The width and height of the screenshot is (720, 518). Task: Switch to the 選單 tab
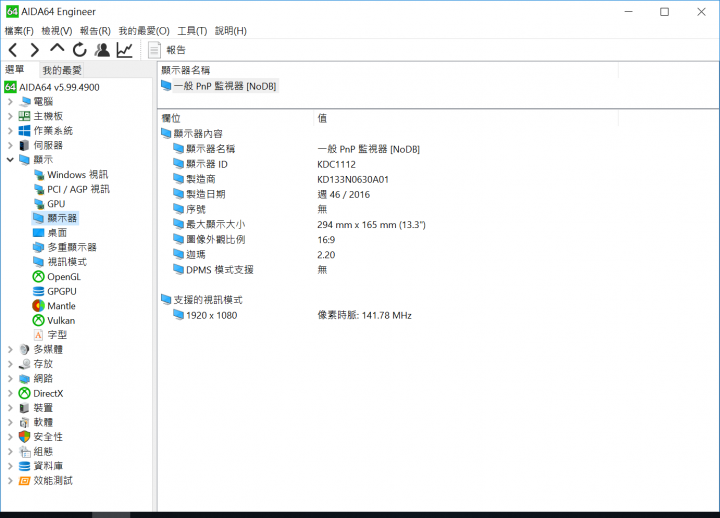pyautogui.click(x=15, y=69)
